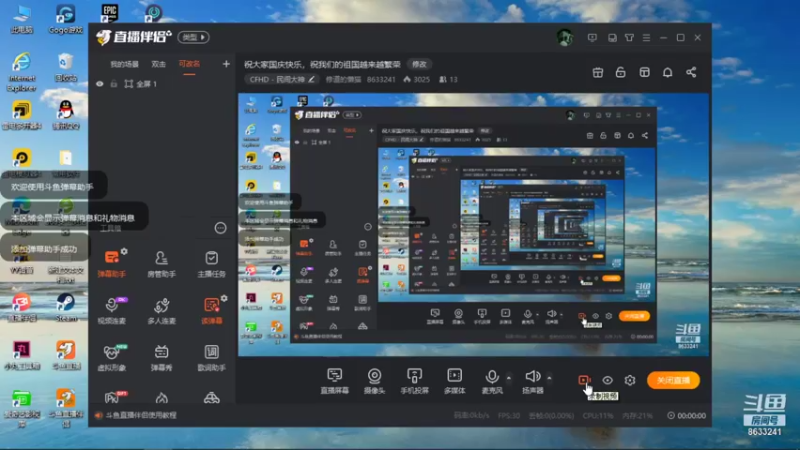Click the 修改 edit title button
The width and height of the screenshot is (800, 450).
click(x=419, y=64)
